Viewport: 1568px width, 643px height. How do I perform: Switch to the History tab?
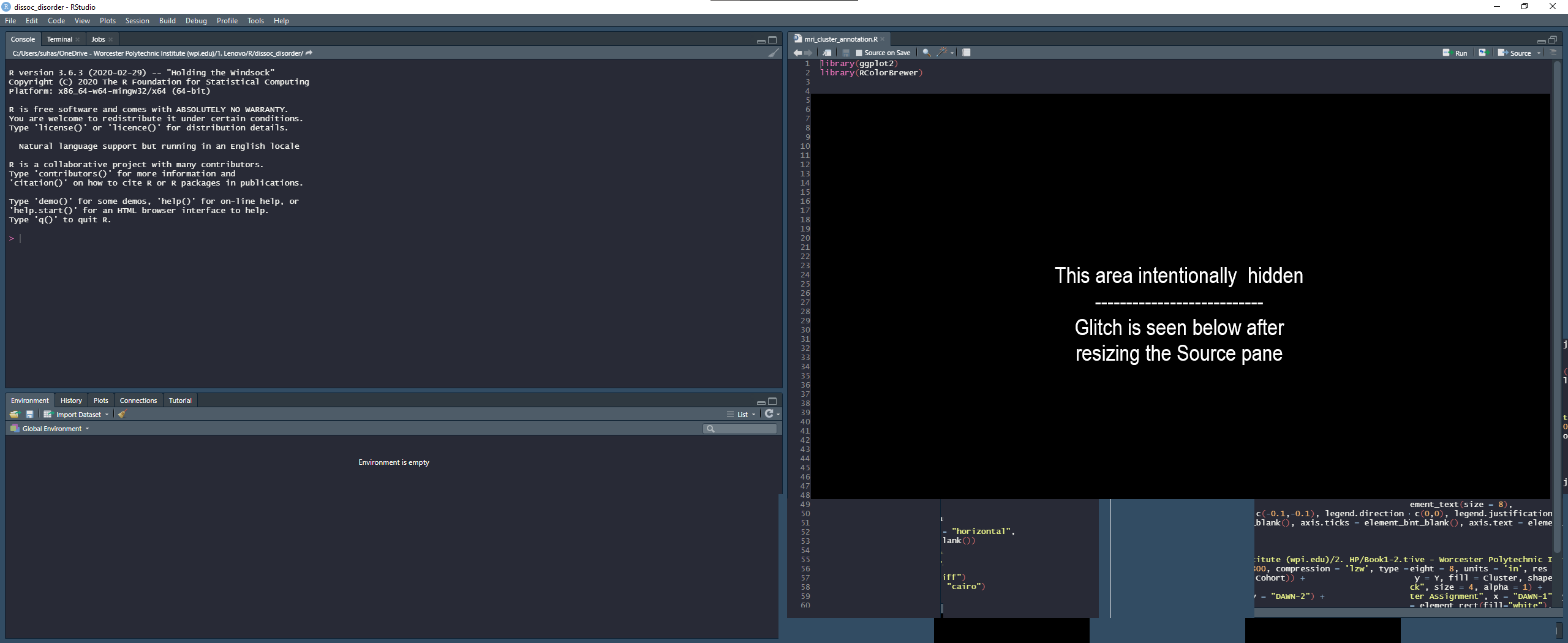click(70, 400)
